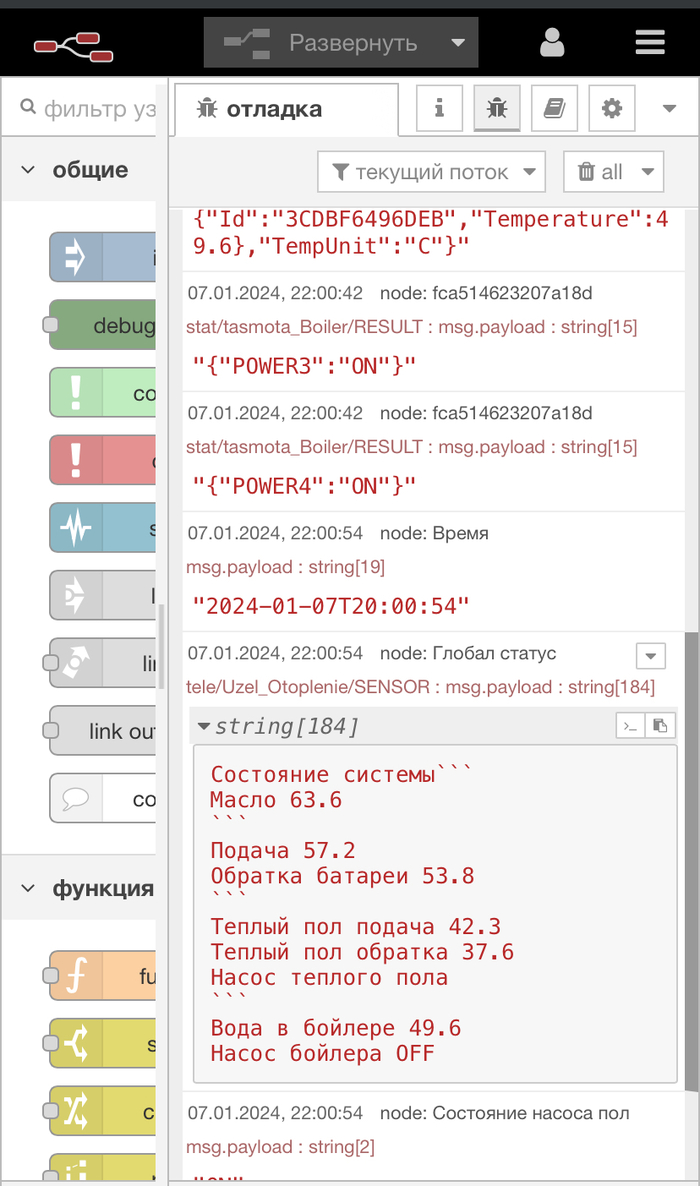This screenshot has height=1186, width=700.
Task: Open the user account icon menu
Action: pyautogui.click(x=552, y=43)
